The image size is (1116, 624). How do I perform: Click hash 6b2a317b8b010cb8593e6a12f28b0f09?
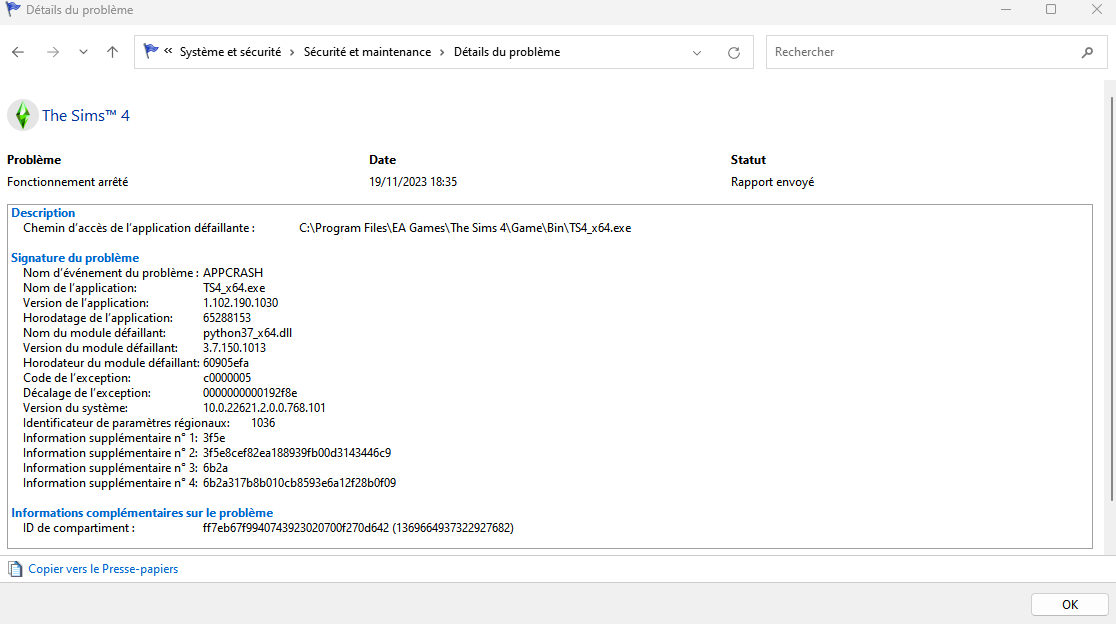point(300,483)
